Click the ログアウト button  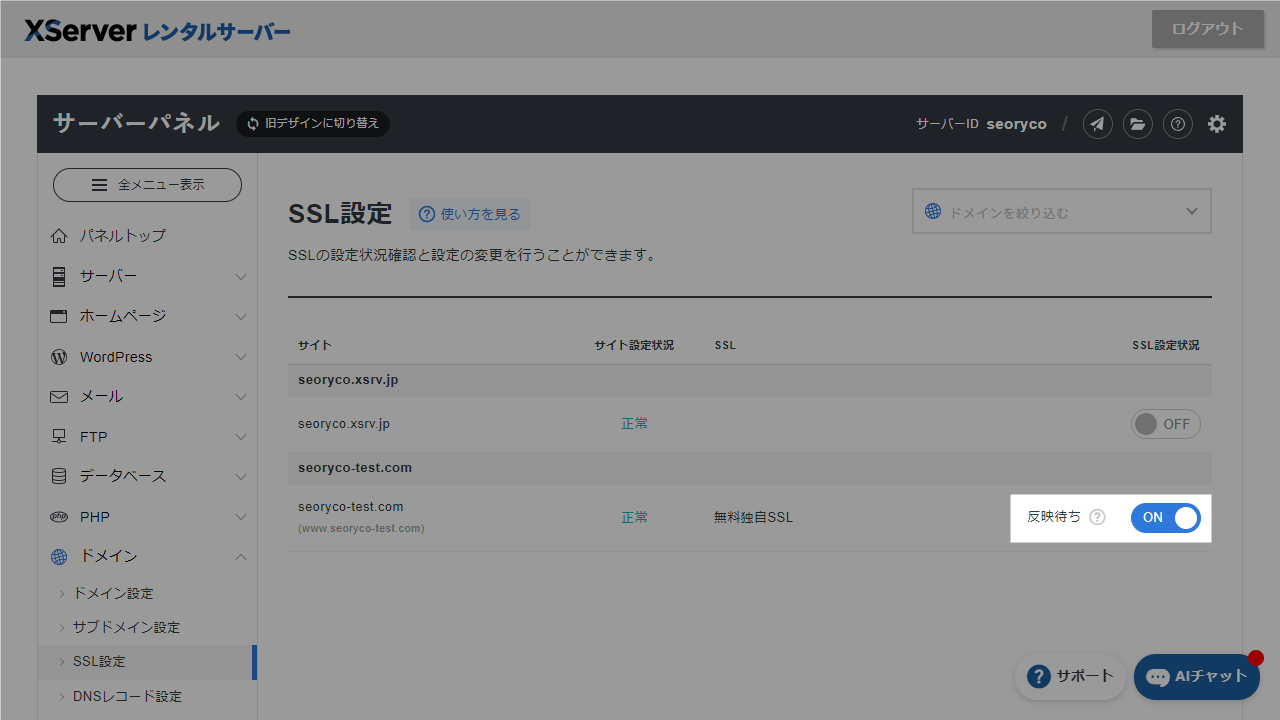tap(1207, 29)
